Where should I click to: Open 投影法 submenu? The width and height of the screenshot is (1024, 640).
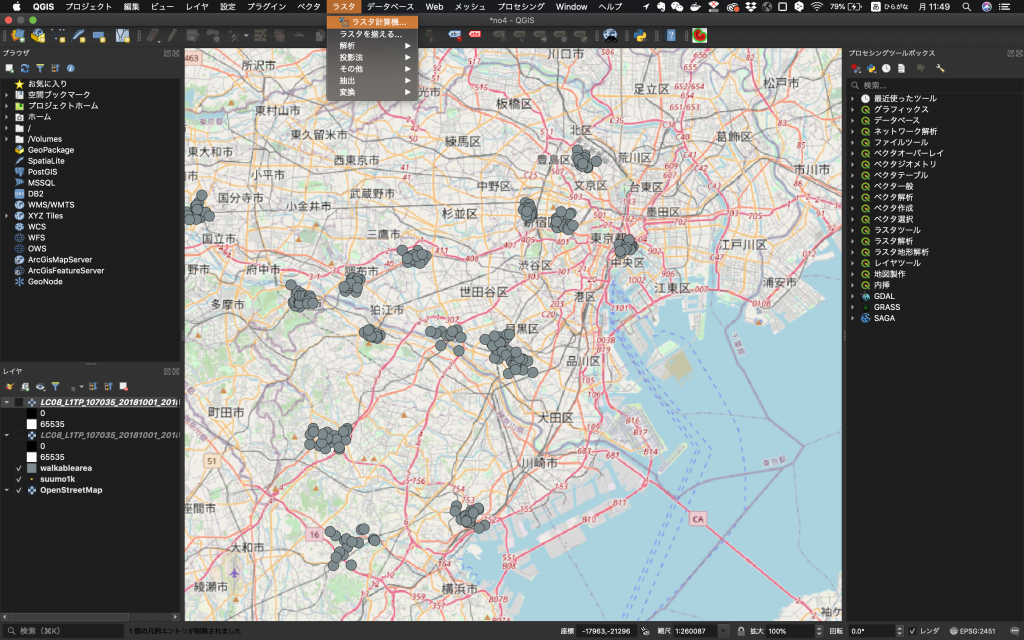click(372, 57)
